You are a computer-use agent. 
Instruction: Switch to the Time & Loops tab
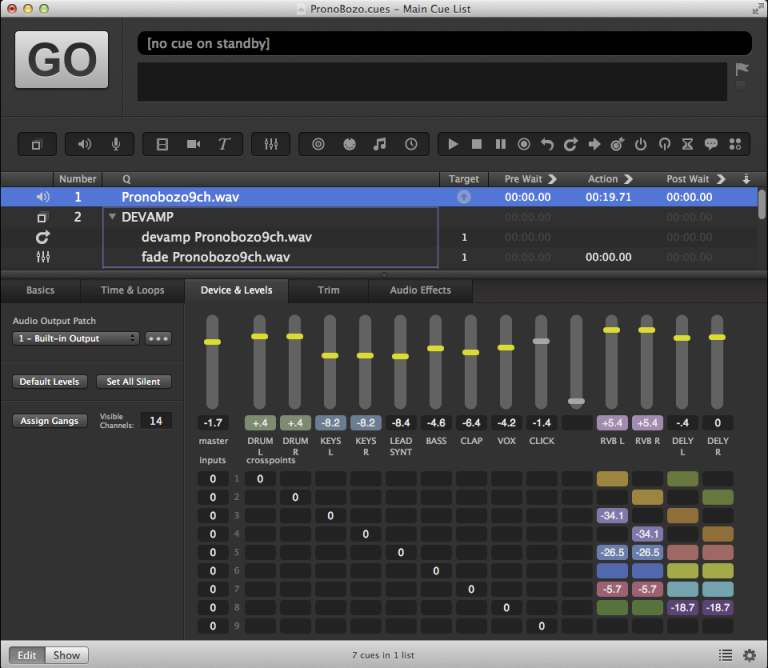132,290
